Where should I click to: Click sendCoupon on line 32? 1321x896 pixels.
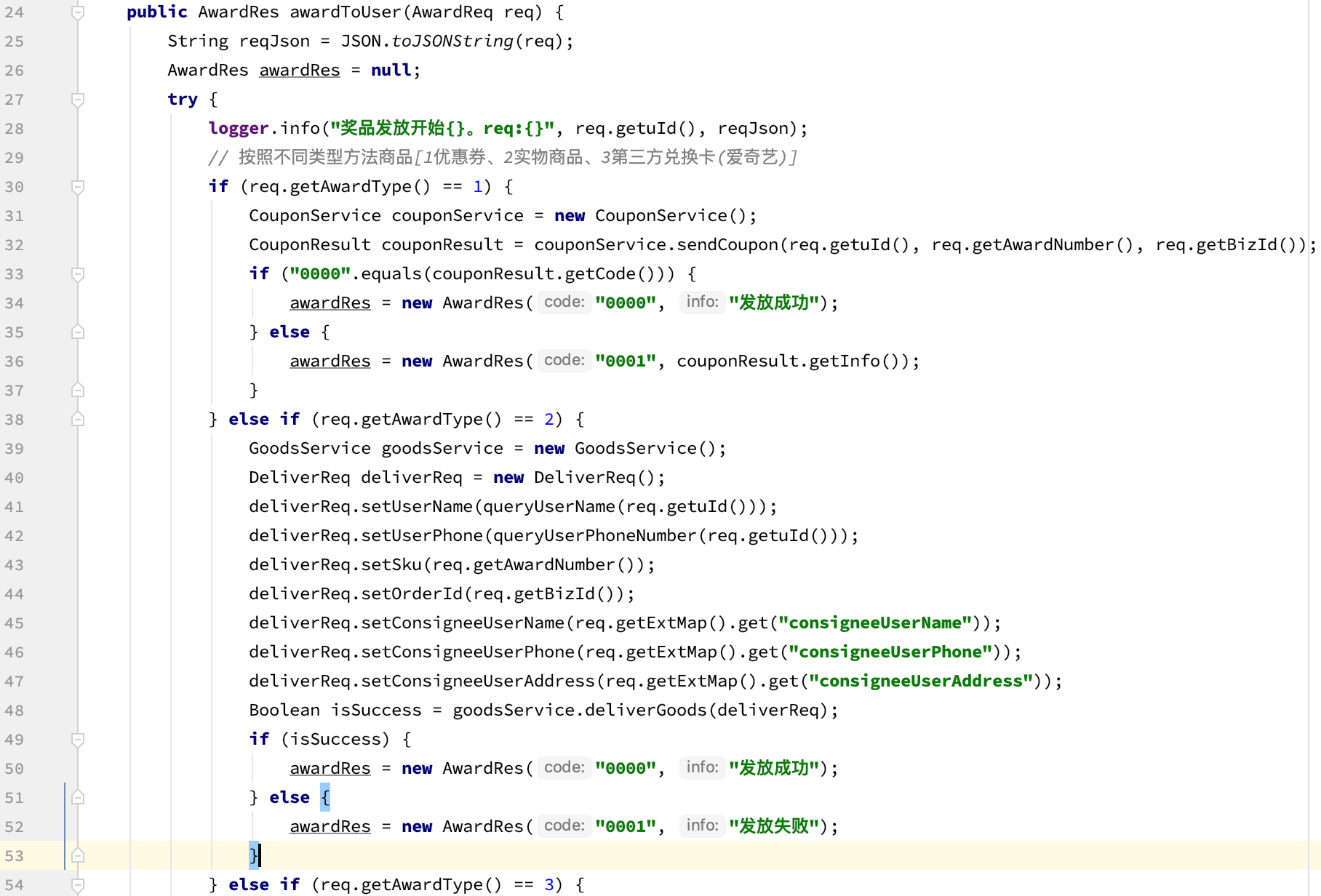point(727,245)
